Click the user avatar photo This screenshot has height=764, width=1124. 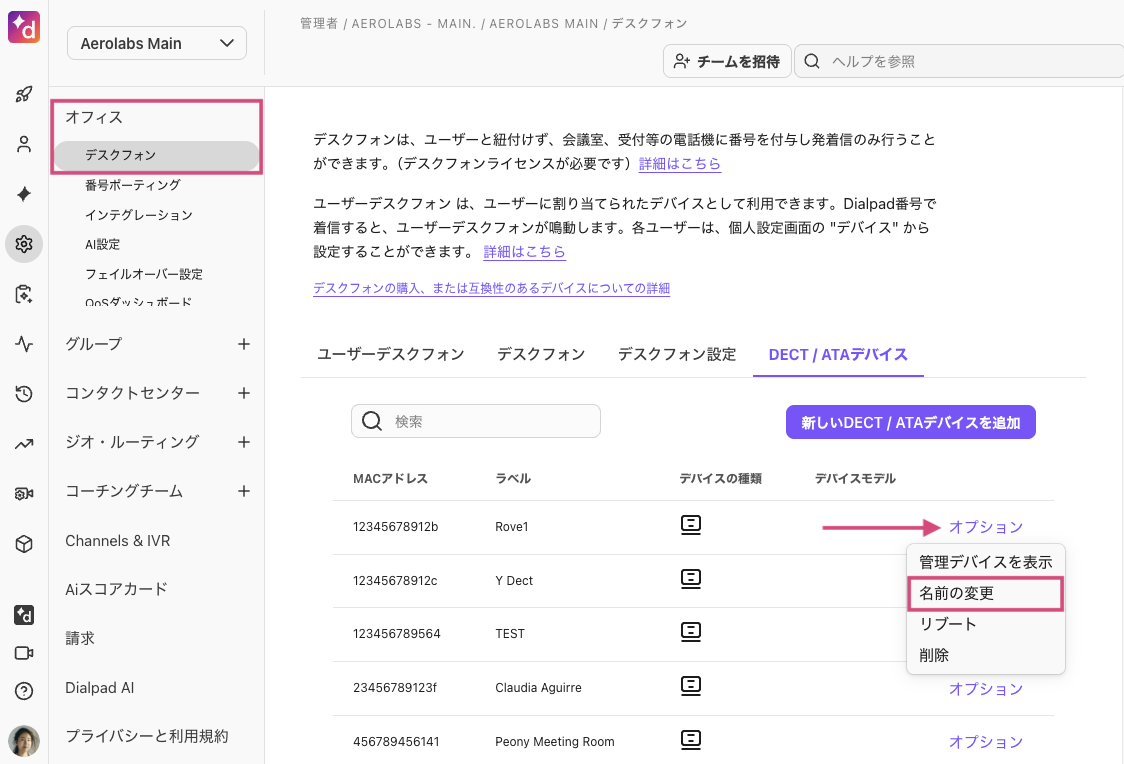coord(24,741)
